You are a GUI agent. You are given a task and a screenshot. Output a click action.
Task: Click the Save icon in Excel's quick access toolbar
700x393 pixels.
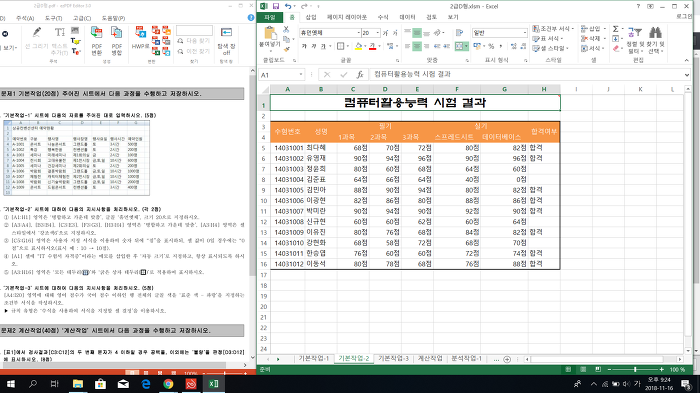(276, 6)
